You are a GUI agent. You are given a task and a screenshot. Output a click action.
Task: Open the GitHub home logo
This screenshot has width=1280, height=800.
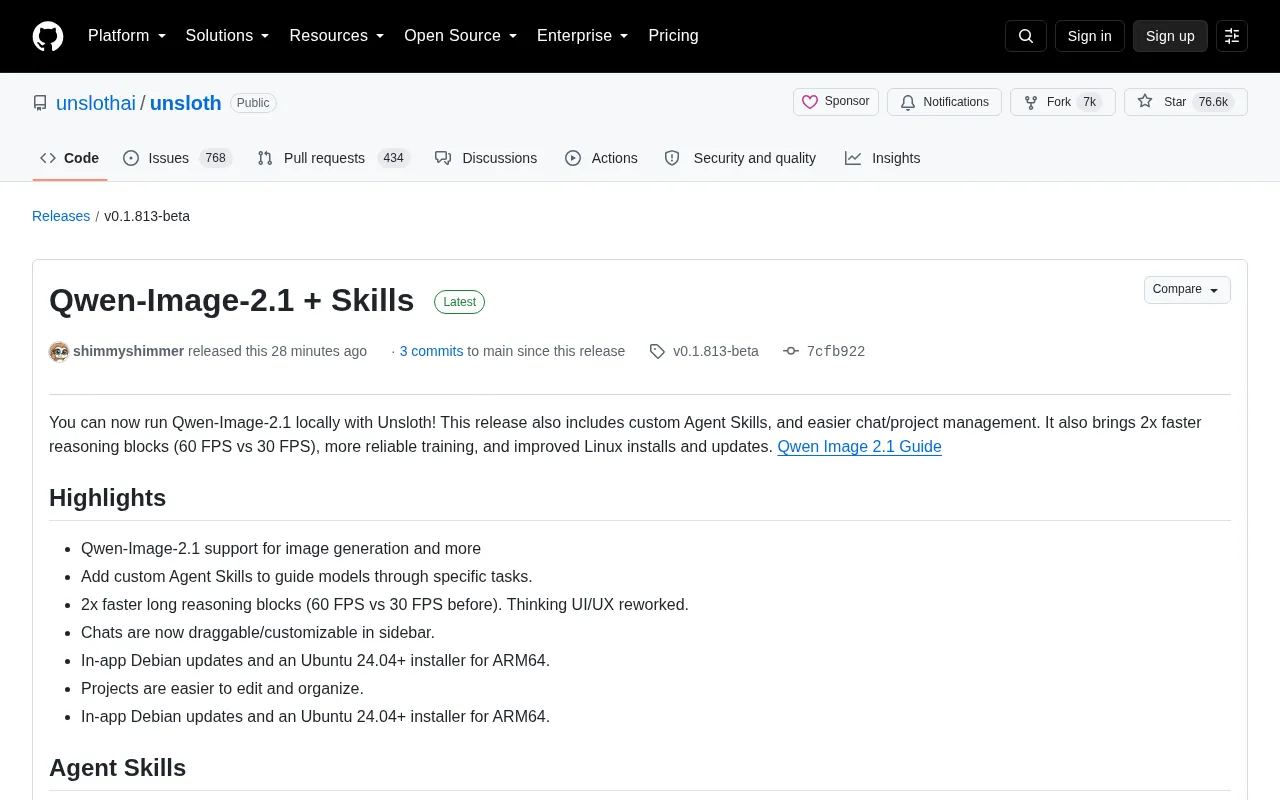(48, 36)
